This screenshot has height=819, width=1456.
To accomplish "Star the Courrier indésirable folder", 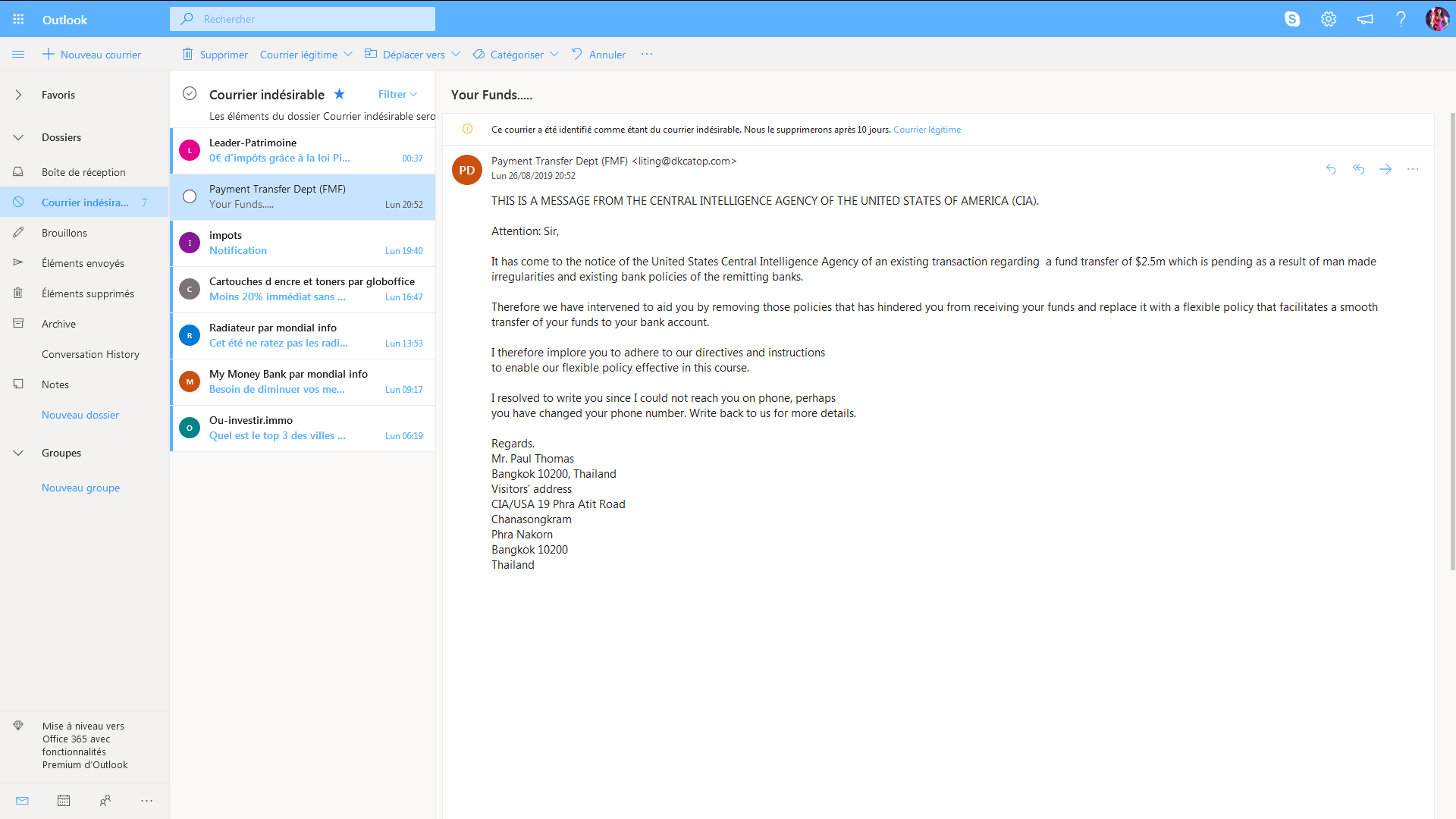I will (339, 93).
